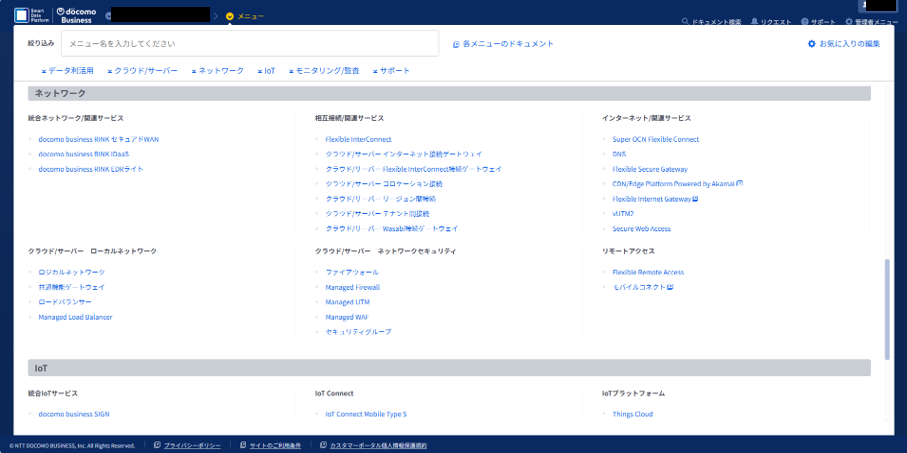This screenshot has width=907, height=453.
Task: Open ドキュメント検索 in the header
Action: [x=711, y=21]
